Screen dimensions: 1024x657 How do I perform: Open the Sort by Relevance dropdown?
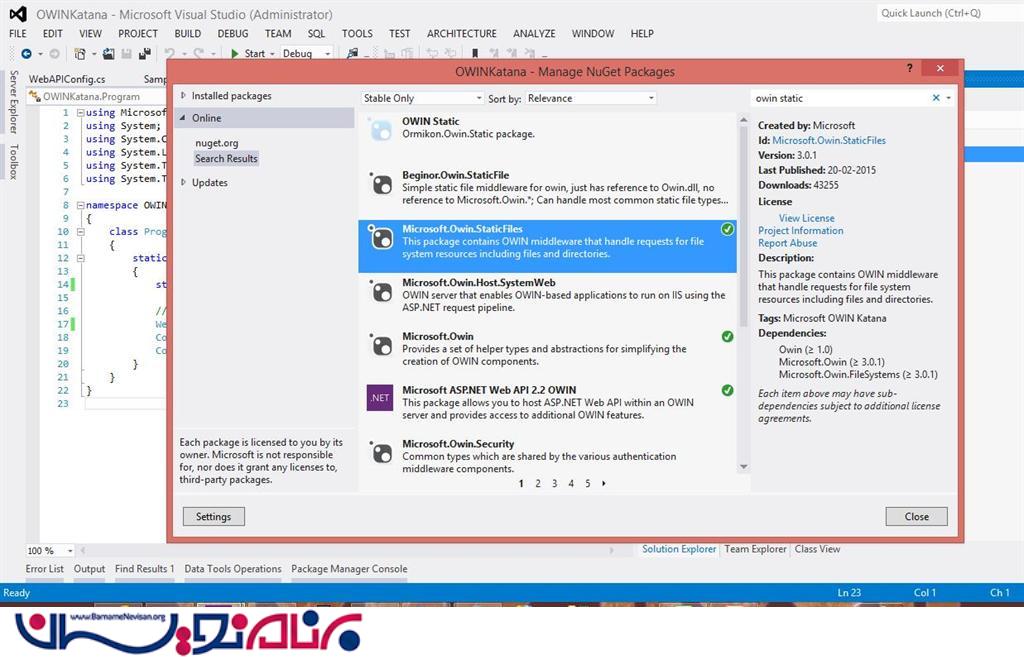pyautogui.click(x=591, y=98)
